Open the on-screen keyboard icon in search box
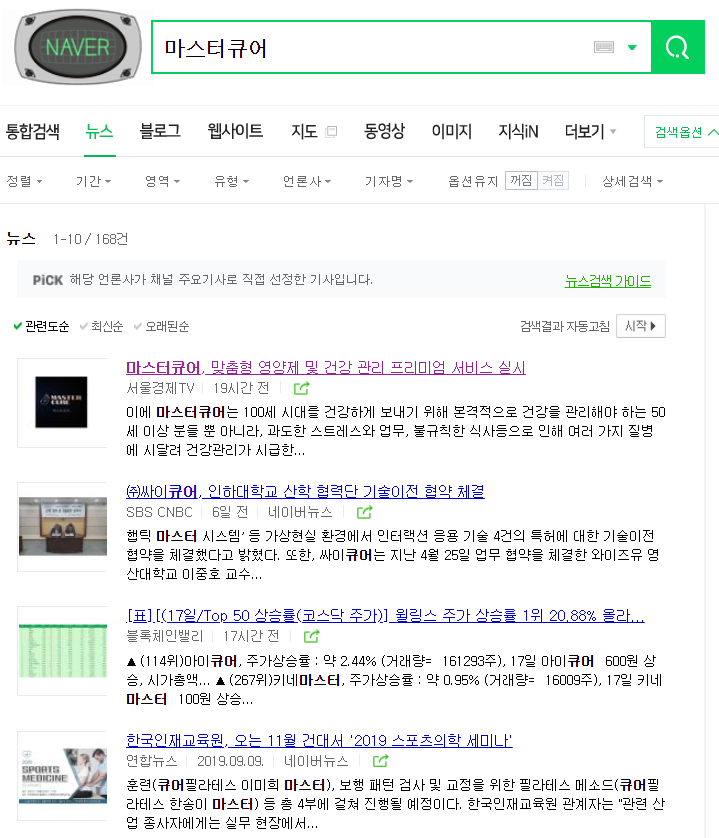Screen dimensions: 719x838 click(x=604, y=47)
